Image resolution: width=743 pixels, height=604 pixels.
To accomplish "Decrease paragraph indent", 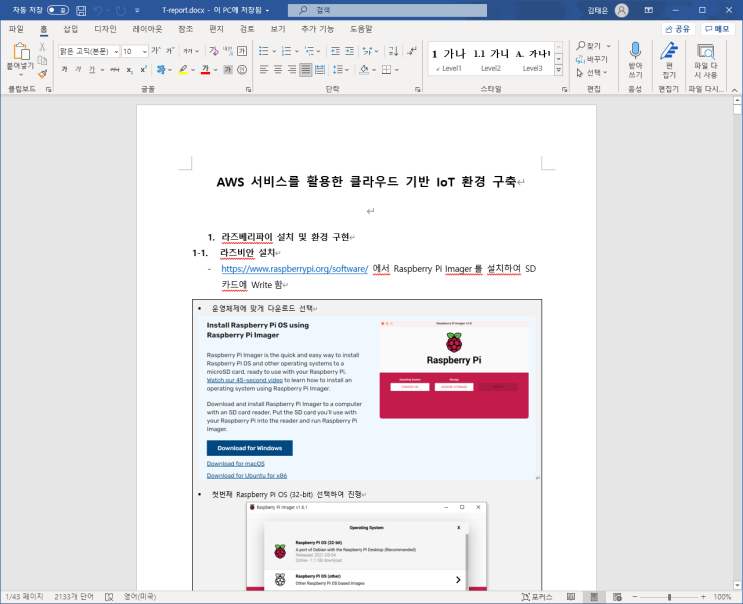I will 335,51.
